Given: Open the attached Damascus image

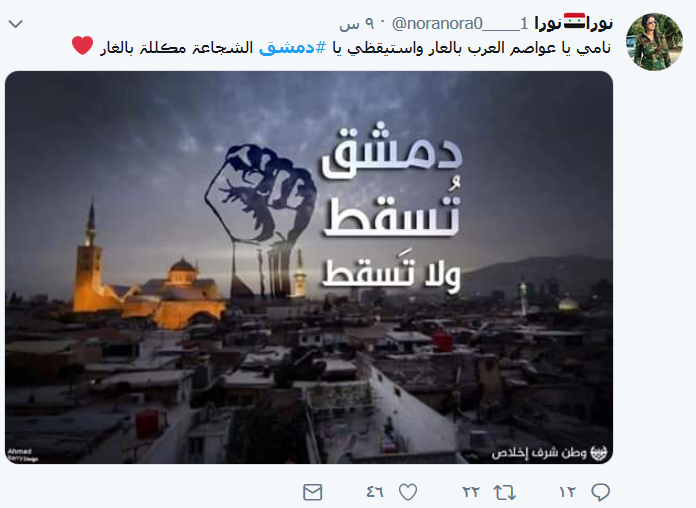Looking at the screenshot, I should coord(309,267).
